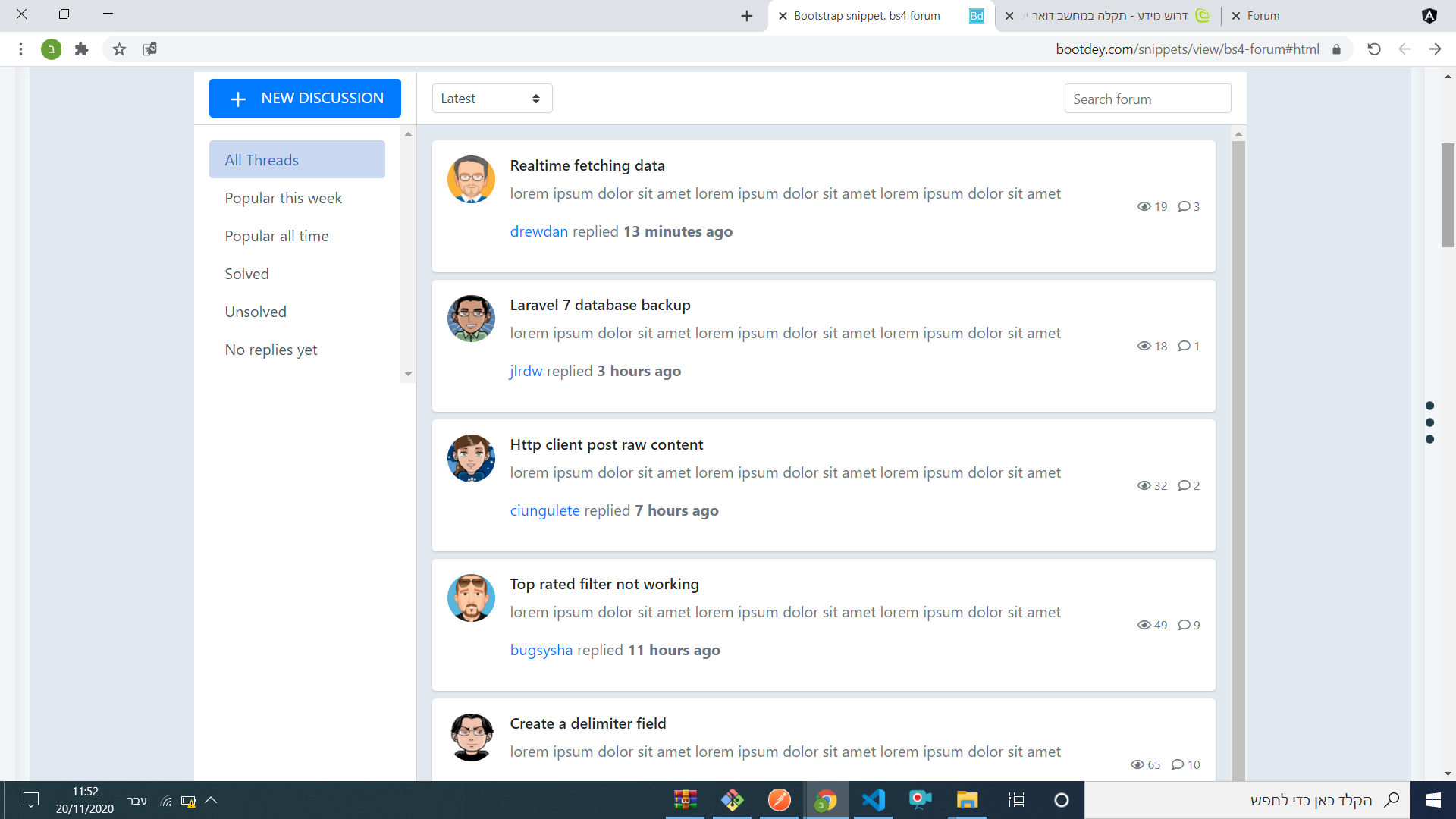Open the drewdan user profile link
The height and width of the screenshot is (819, 1456).
[x=538, y=231]
